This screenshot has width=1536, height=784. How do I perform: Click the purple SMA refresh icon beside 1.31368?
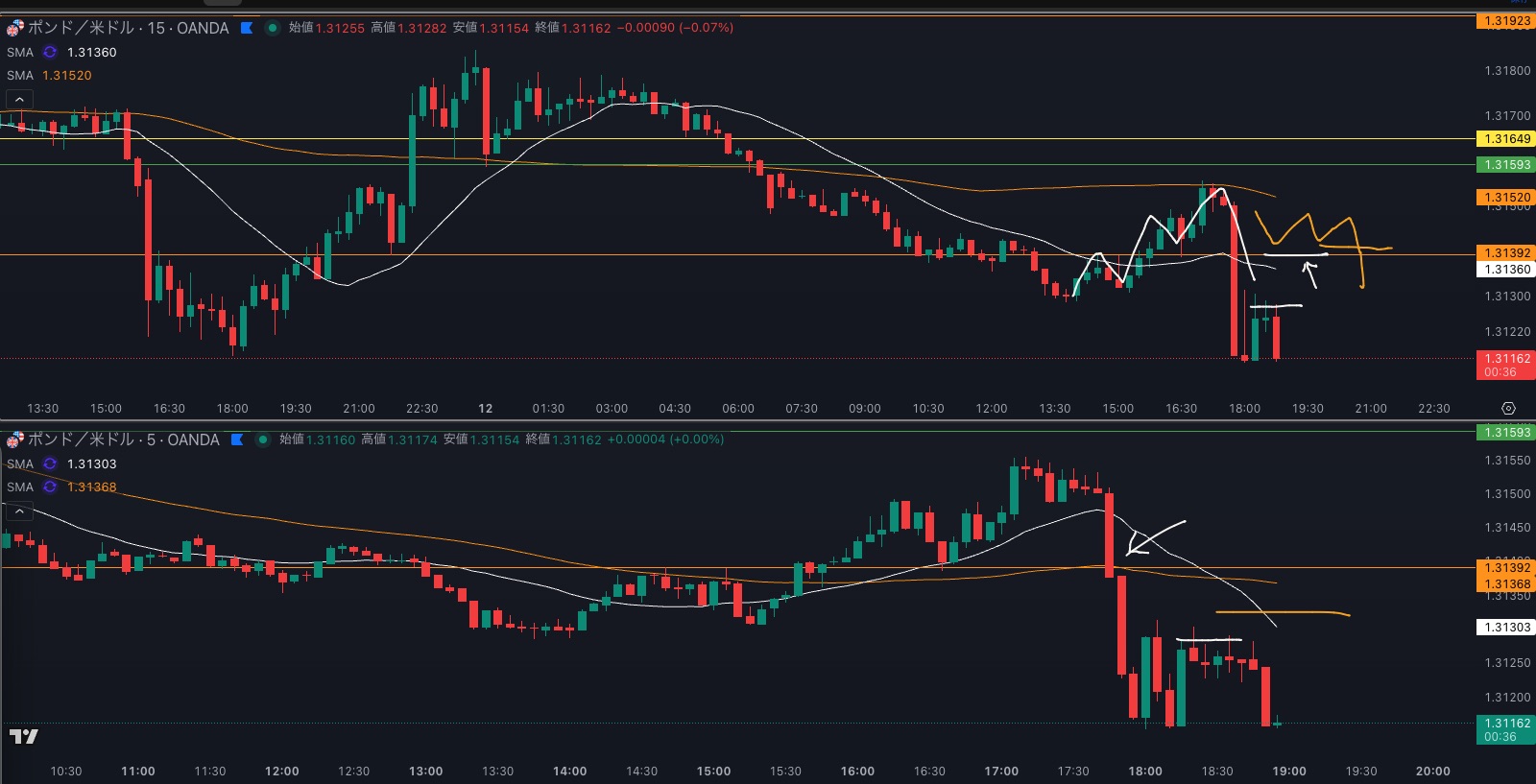[x=50, y=487]
